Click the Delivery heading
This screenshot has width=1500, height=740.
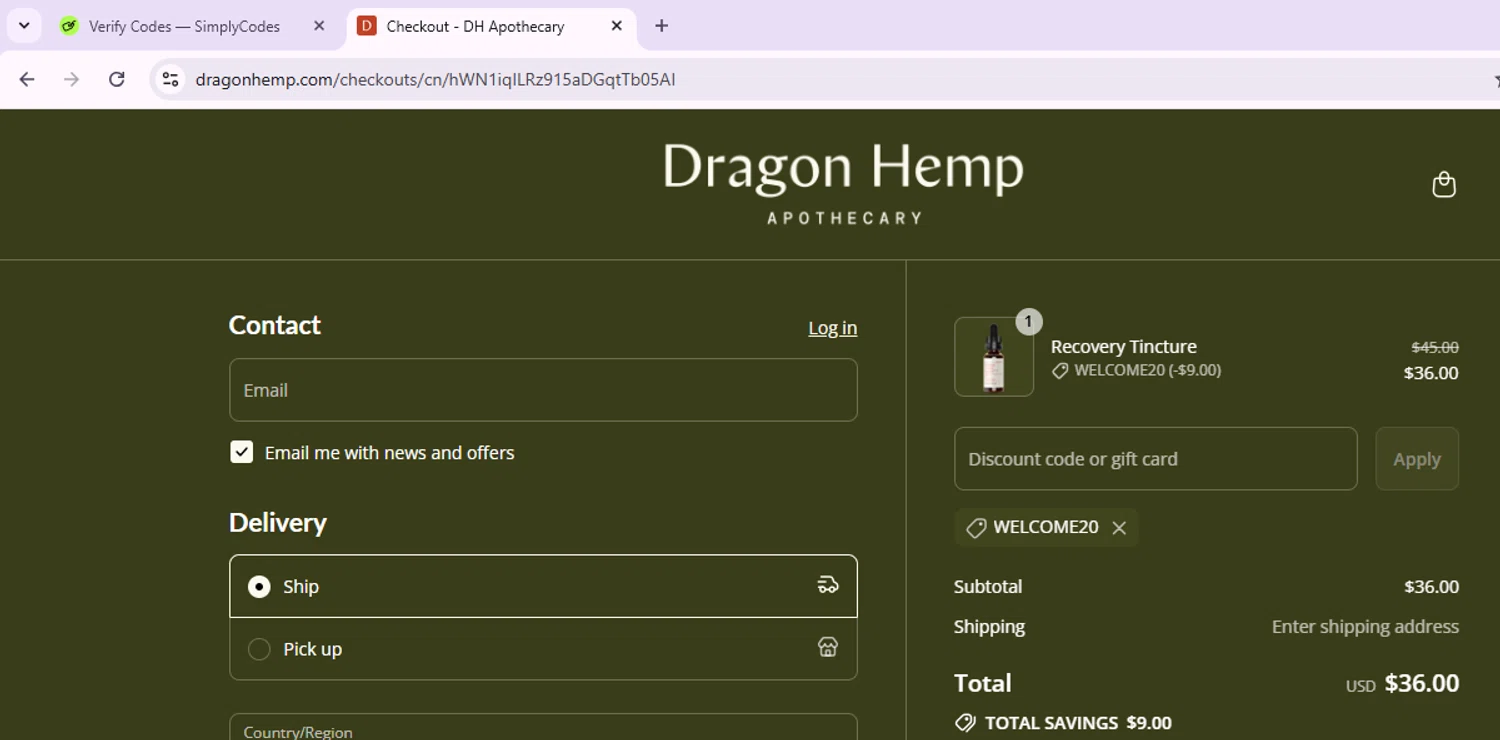click(x=278, y=523)
